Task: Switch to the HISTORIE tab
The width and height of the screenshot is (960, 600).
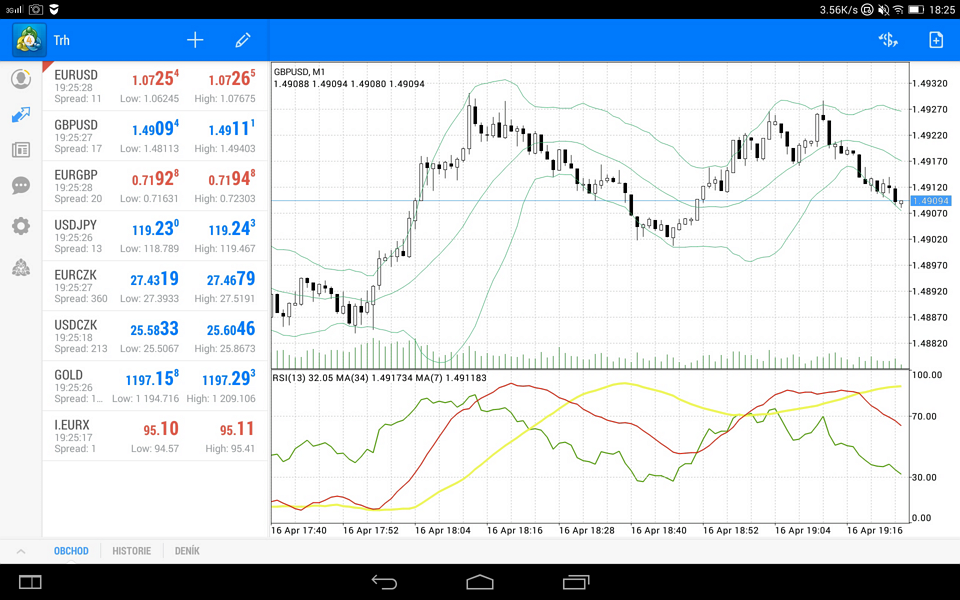Action: point(132,551)
